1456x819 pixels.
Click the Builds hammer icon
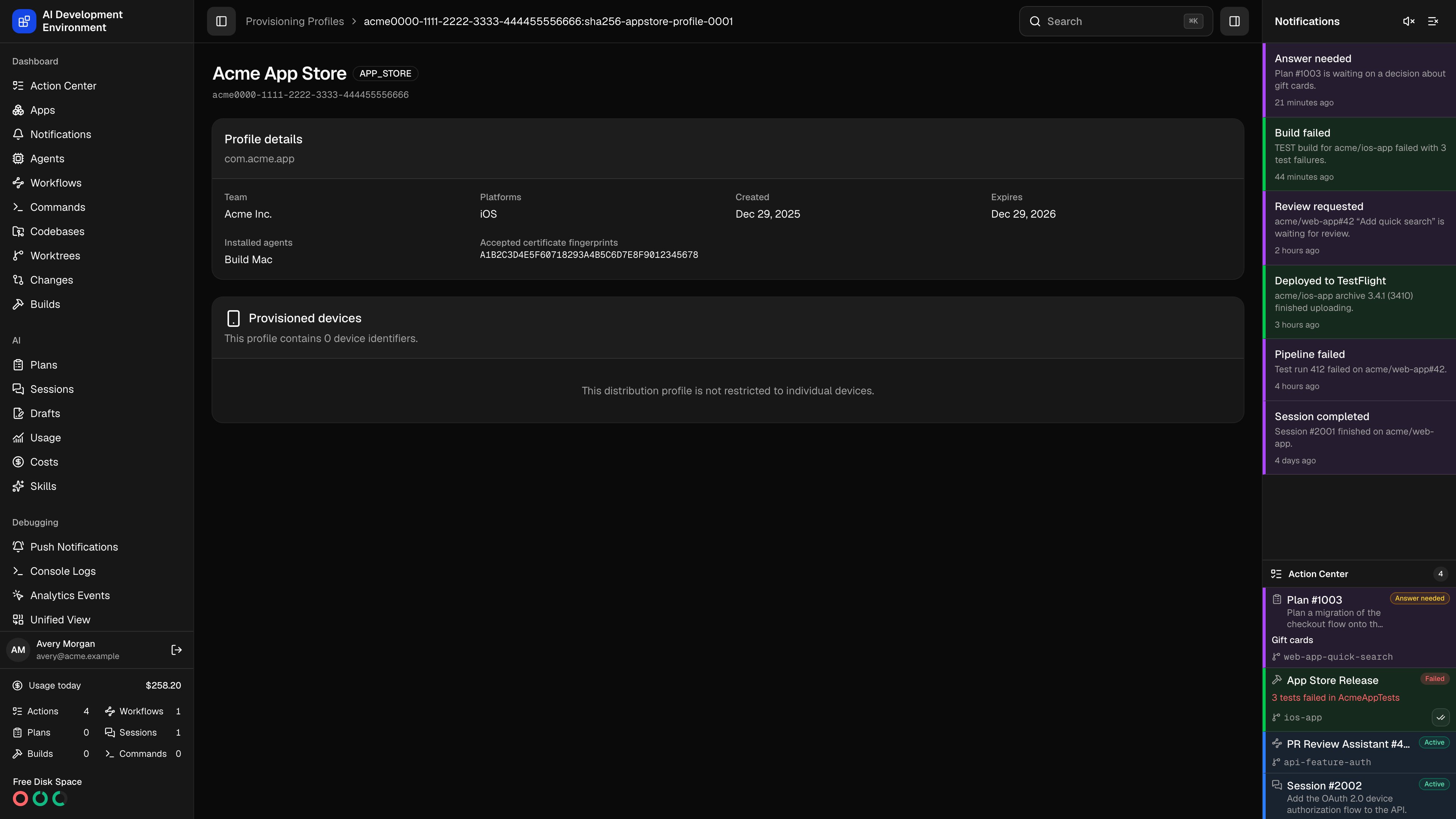point(18,304)
